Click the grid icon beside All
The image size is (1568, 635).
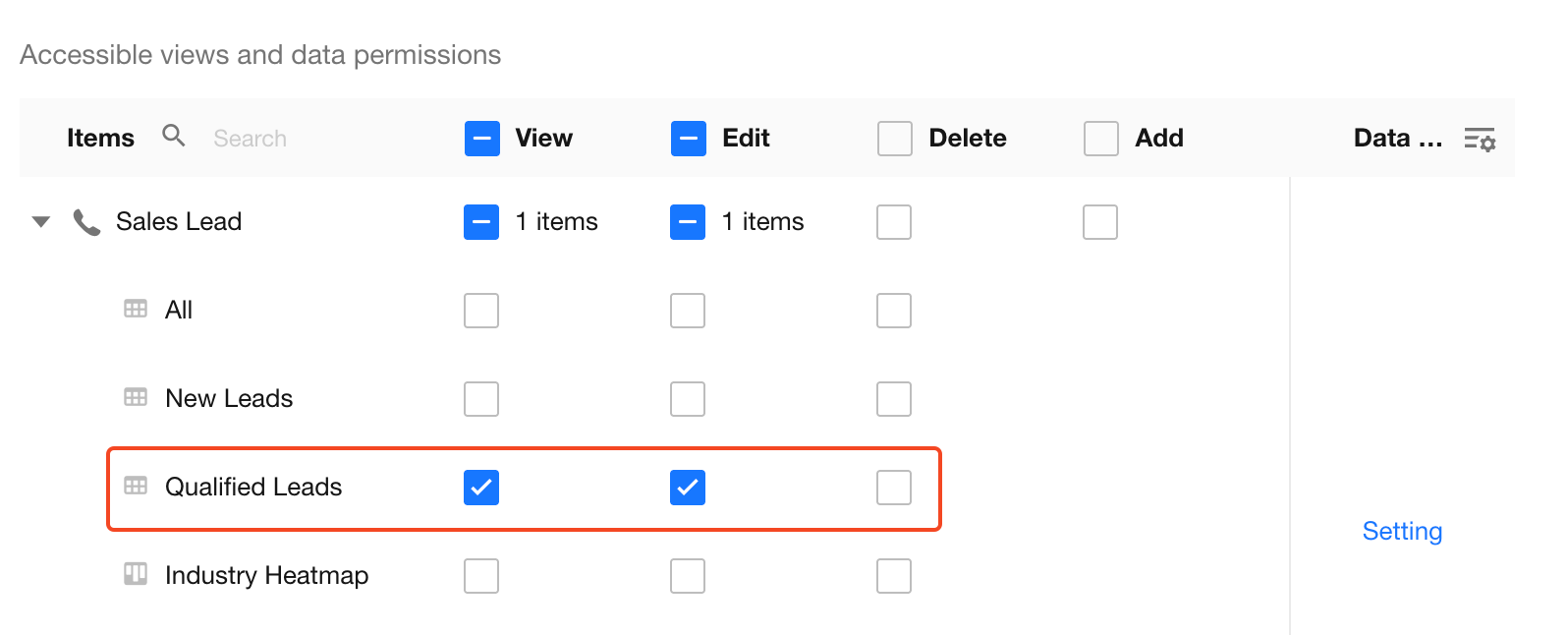tap(136, 310)
